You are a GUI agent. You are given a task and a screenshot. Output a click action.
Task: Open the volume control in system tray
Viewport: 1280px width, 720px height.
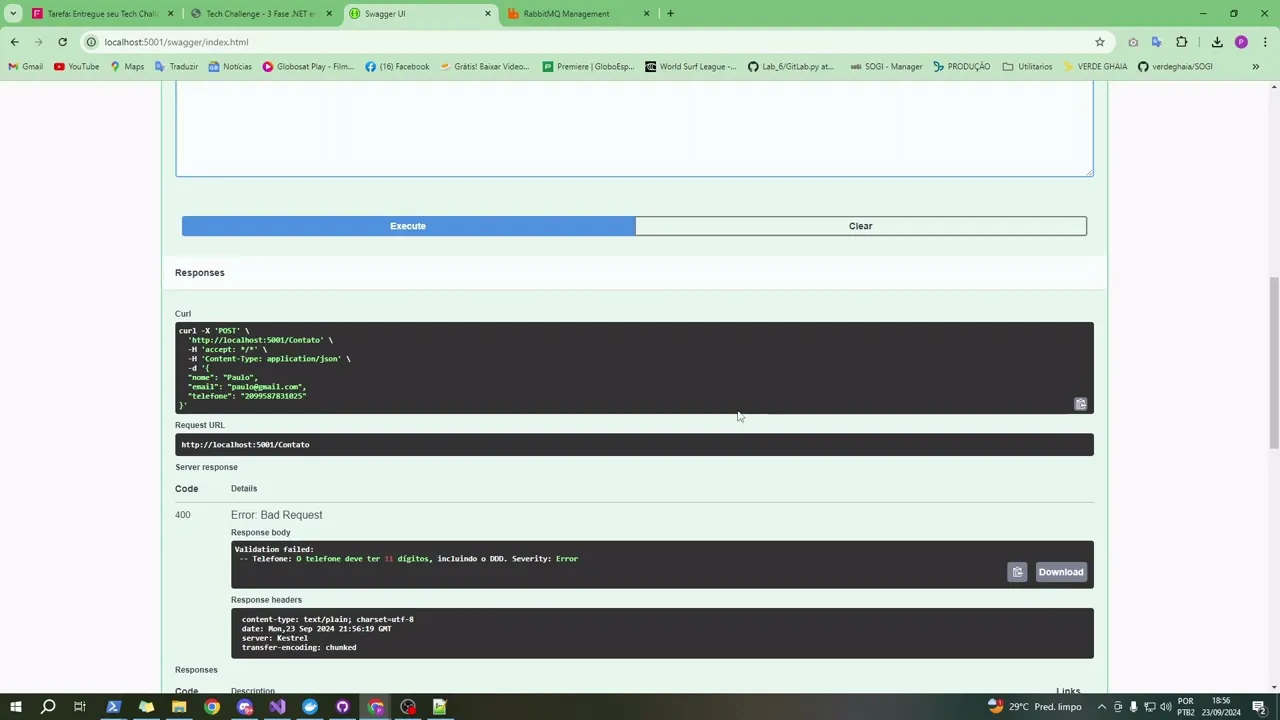pos(1165,707)
